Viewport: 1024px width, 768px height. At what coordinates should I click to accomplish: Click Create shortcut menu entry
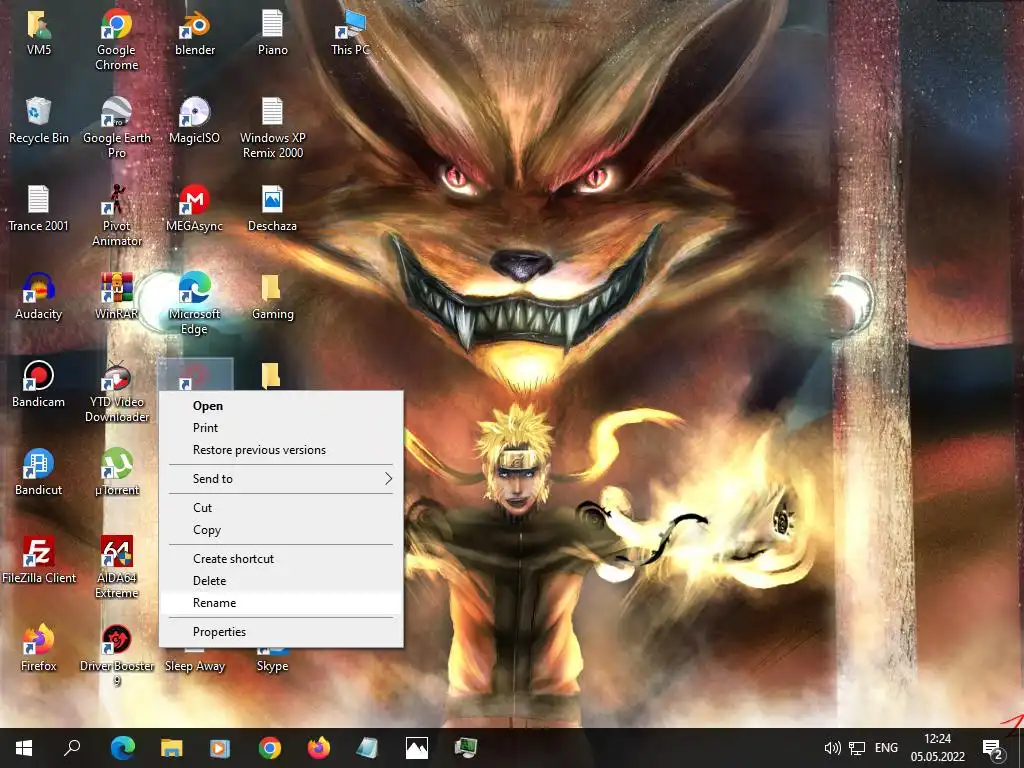click(281, 558)
